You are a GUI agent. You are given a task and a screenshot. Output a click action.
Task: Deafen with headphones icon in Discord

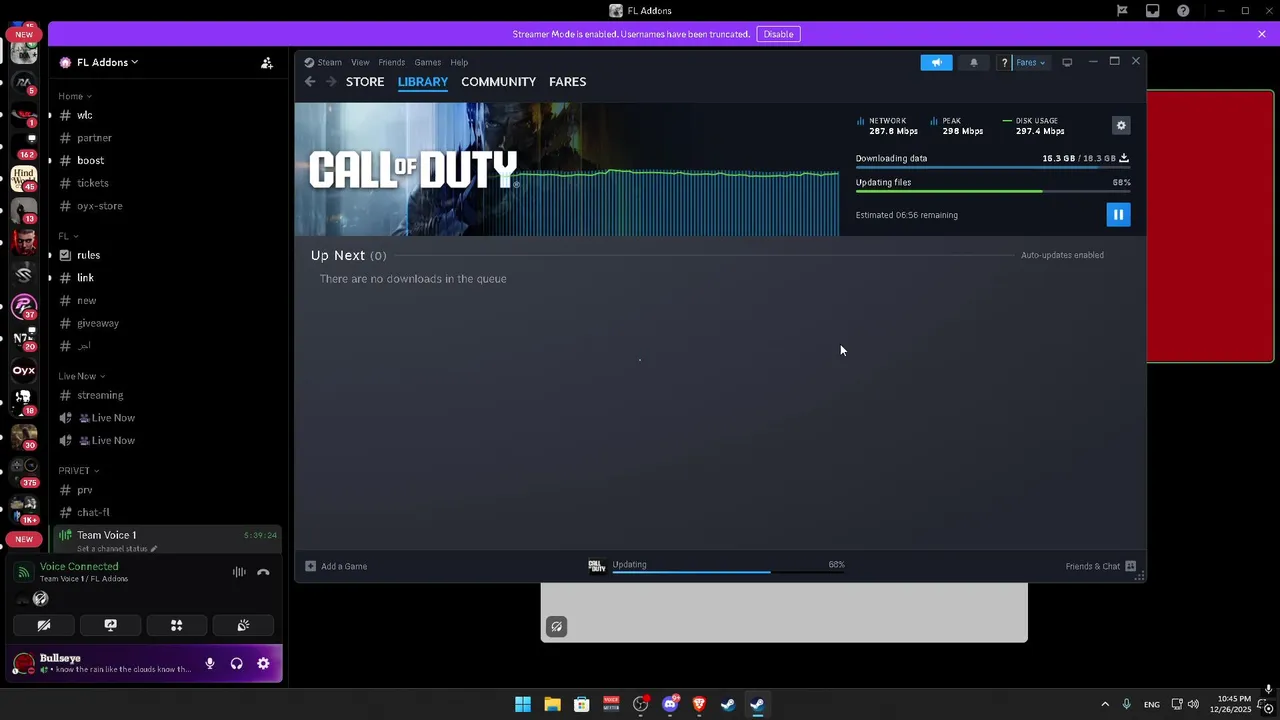pyautogui.click(x=236, y=663)
